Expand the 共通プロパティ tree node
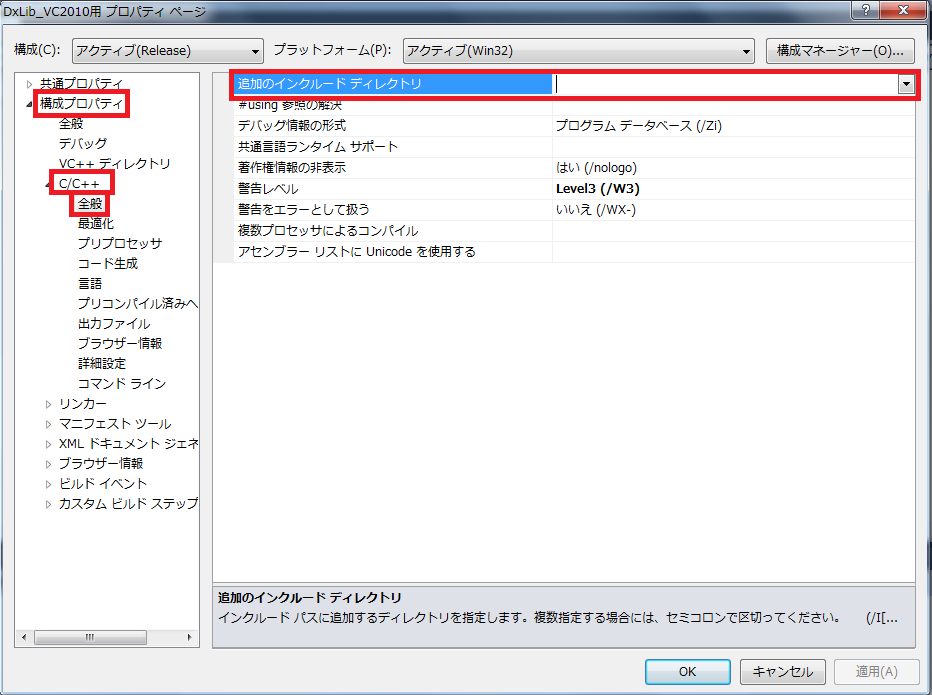The image size is (932, 695). [30, 84]
